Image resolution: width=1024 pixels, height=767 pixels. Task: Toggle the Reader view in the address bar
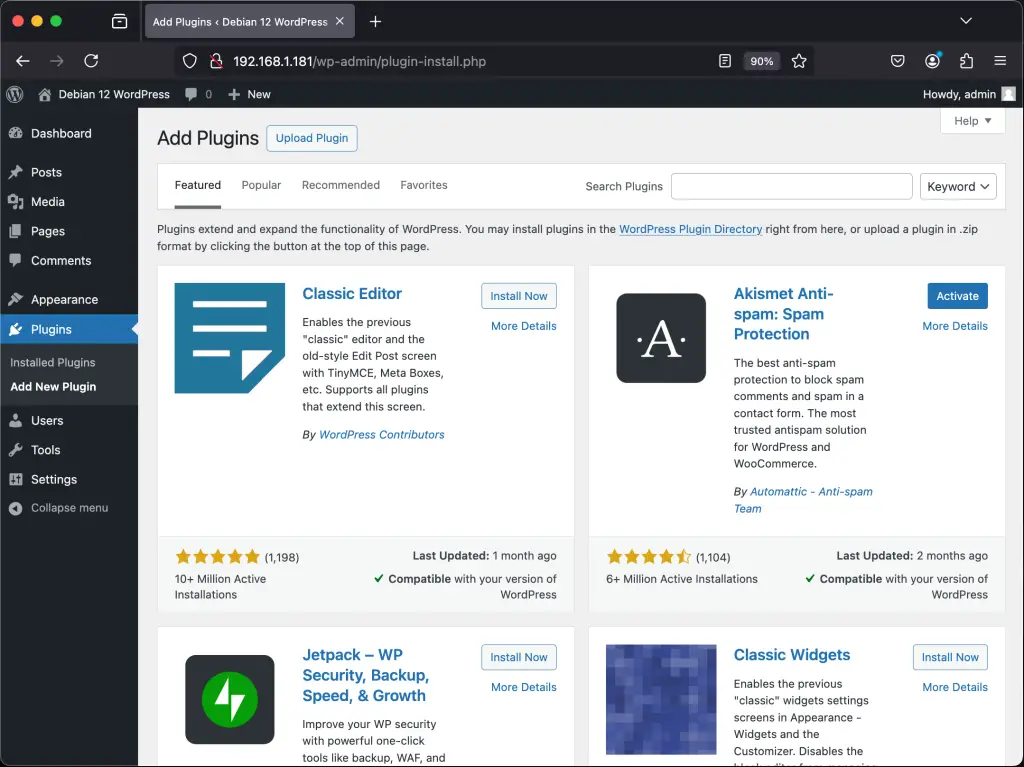tap(725, 61)
